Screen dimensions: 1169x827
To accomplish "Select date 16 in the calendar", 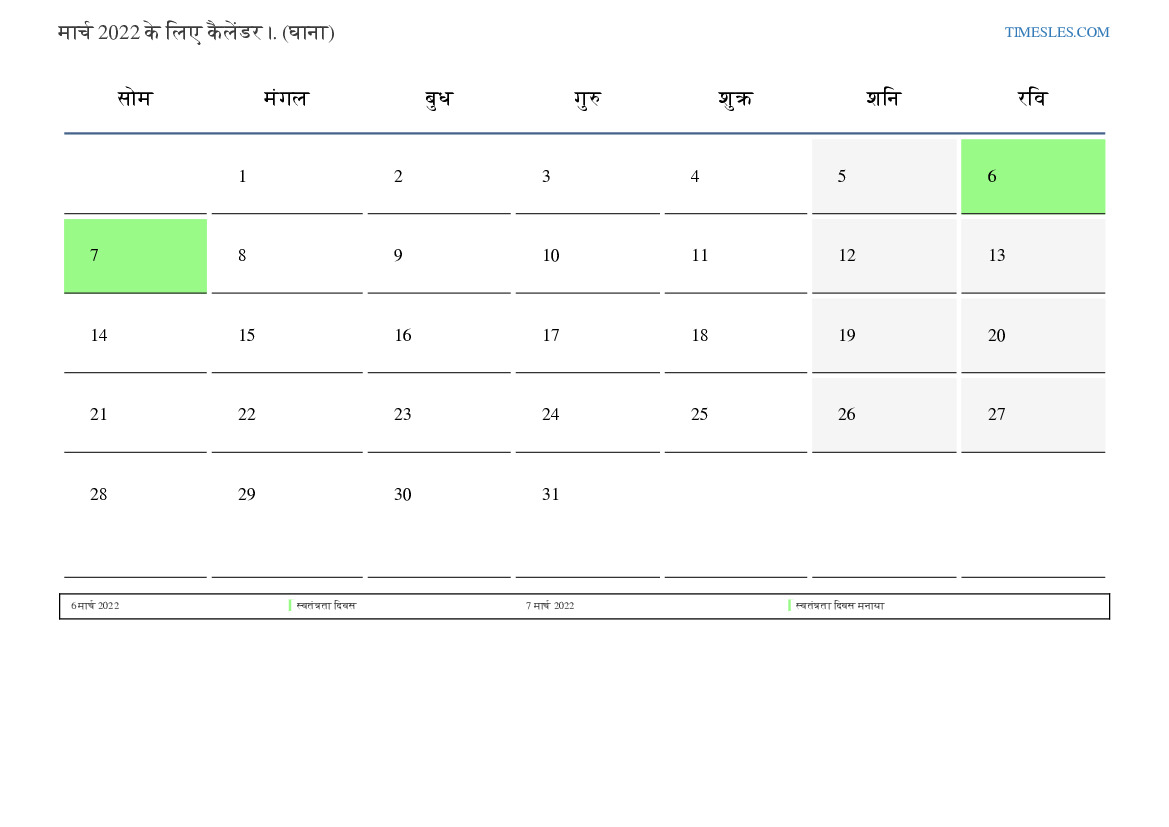I will coord(439,336).
